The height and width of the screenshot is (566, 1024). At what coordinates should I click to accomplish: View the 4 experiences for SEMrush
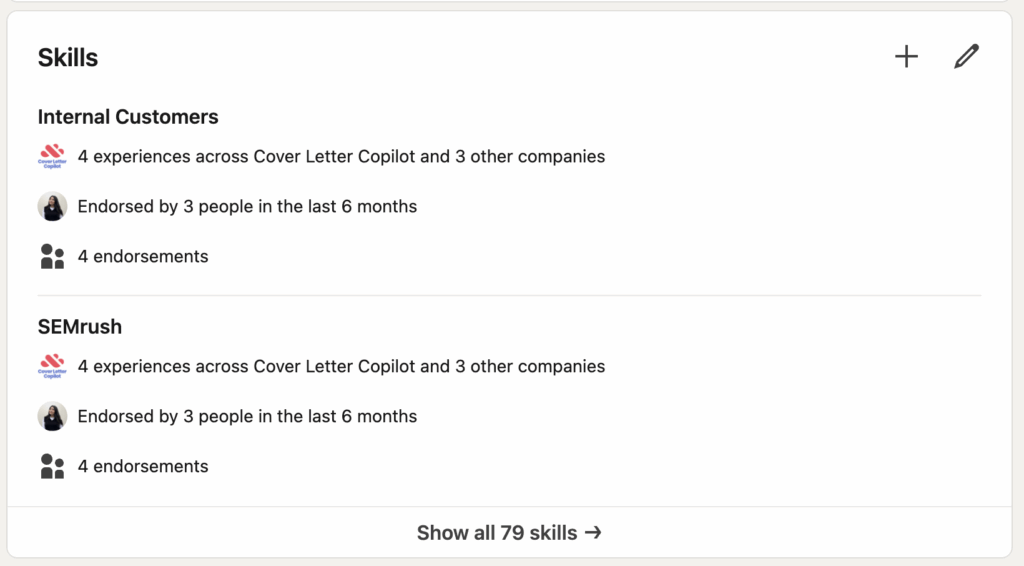pyautogui.click(x=341, y=367)
